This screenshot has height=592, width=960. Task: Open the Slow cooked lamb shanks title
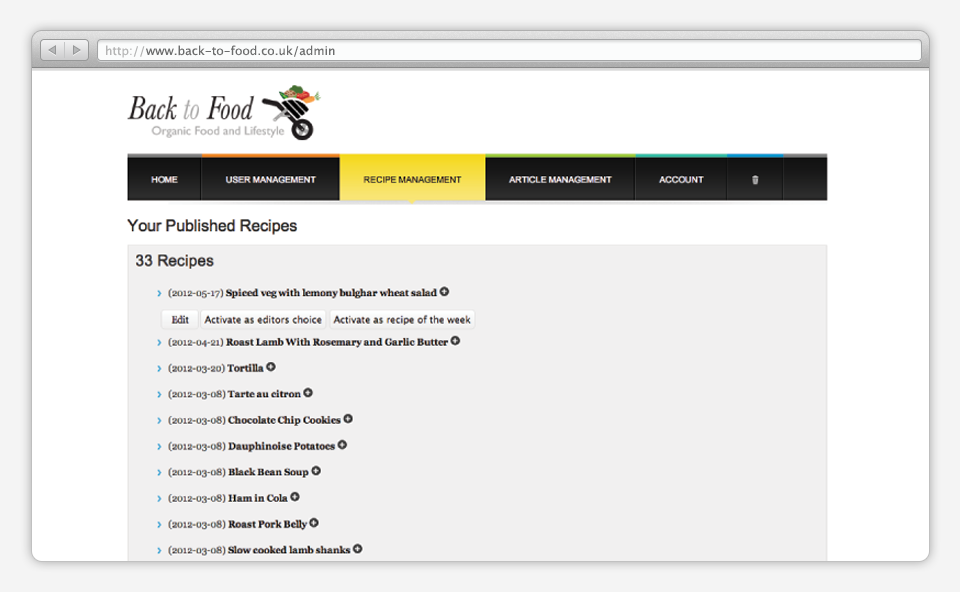(x=289, y=550)
